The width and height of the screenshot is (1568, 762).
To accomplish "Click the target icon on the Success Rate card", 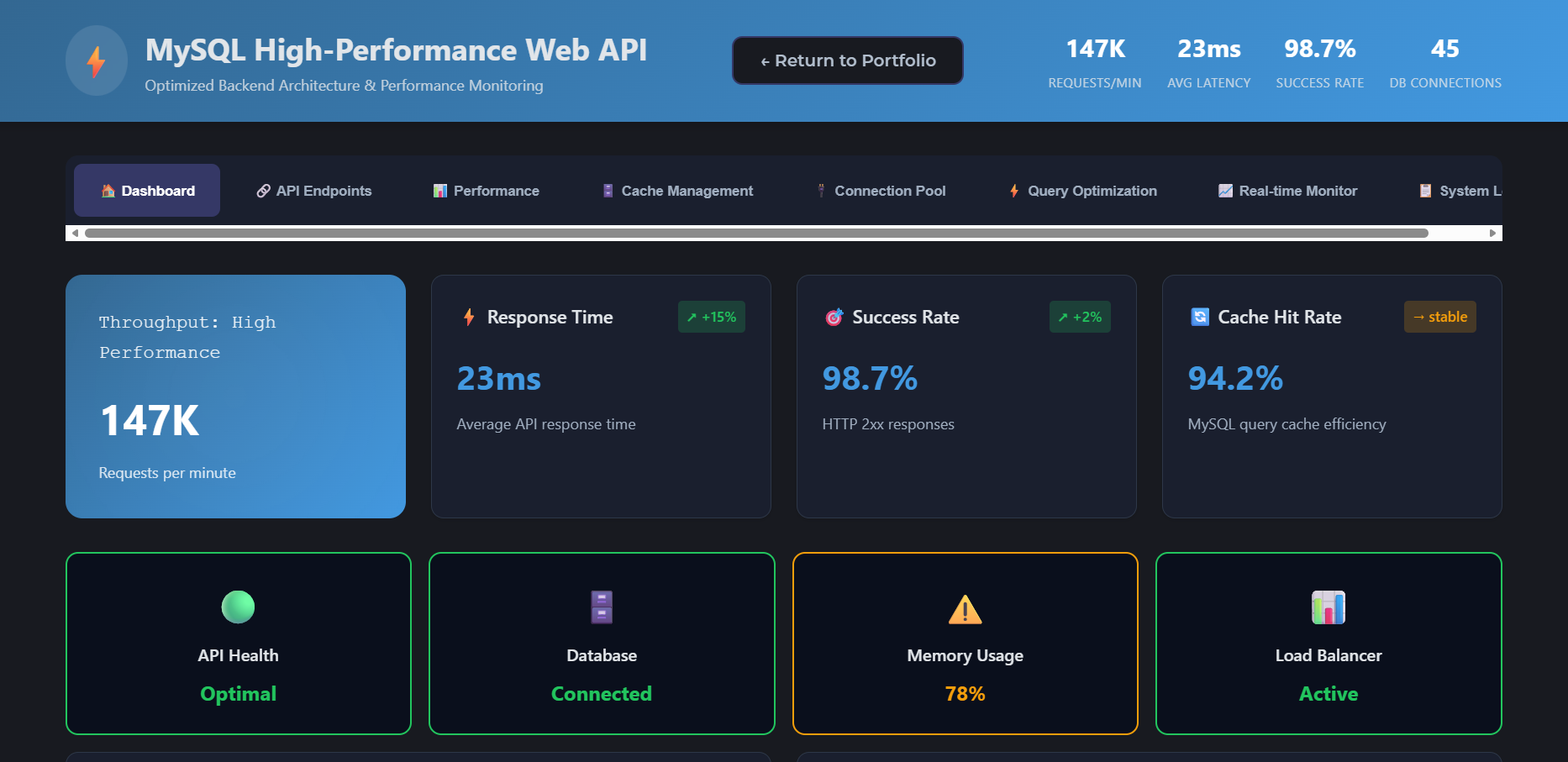I will coord(834,317).
